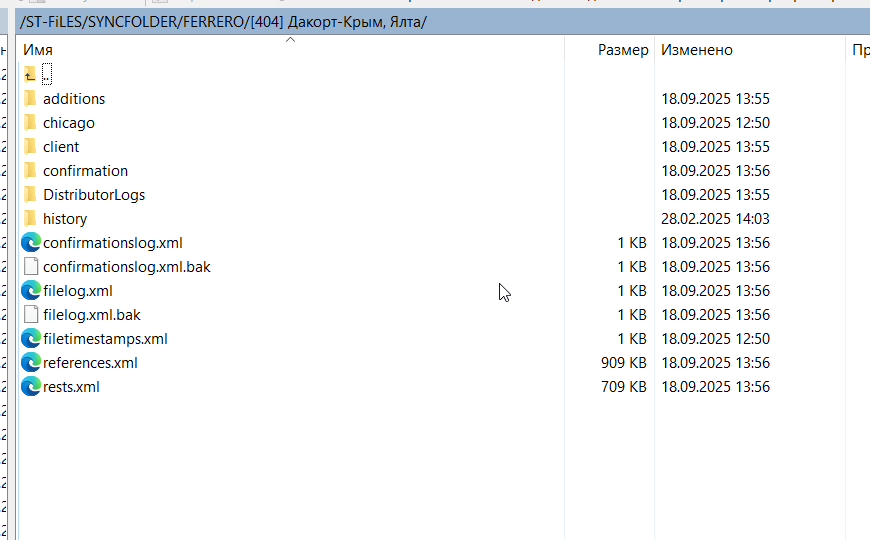Viewport: 870px width, 540px height.
Task: Select the chicago folder name
Action: coord(69,123)
